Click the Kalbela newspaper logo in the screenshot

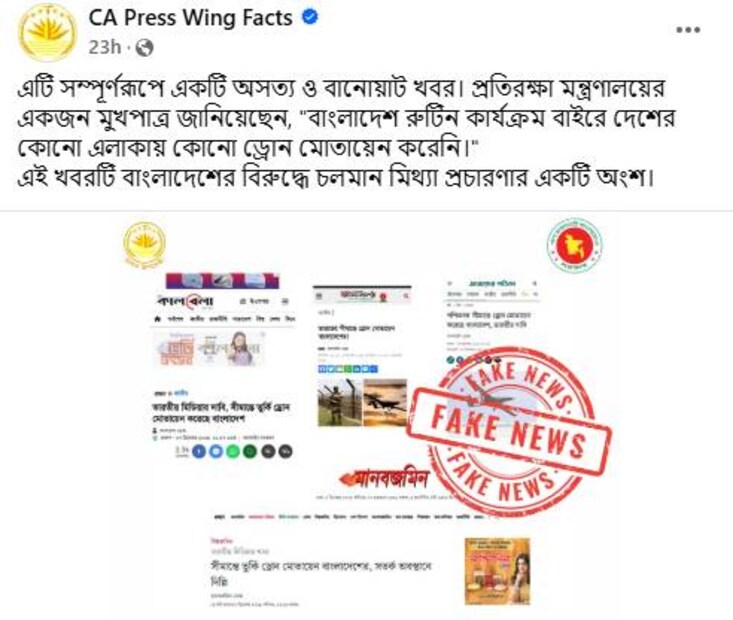pos(186,301)
